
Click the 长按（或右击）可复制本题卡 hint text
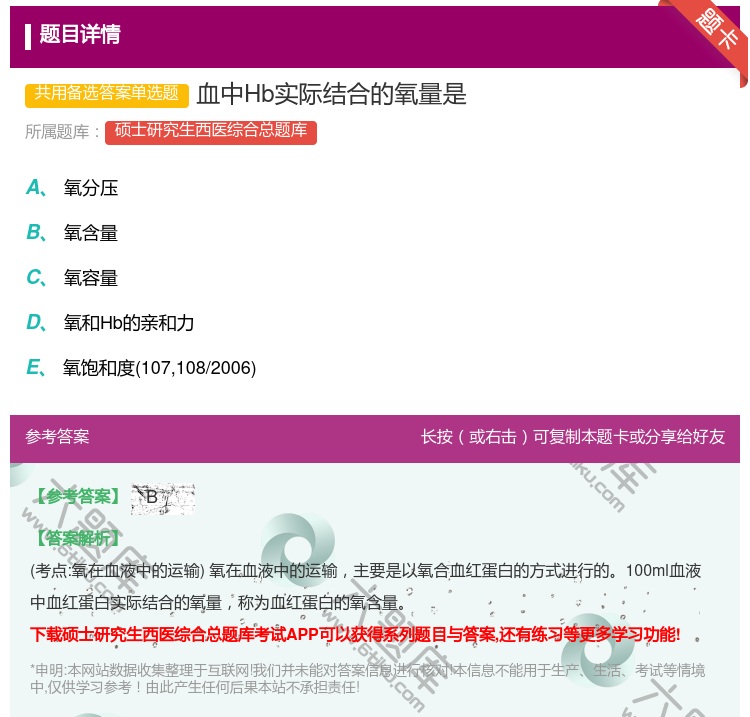coord(573,436)
